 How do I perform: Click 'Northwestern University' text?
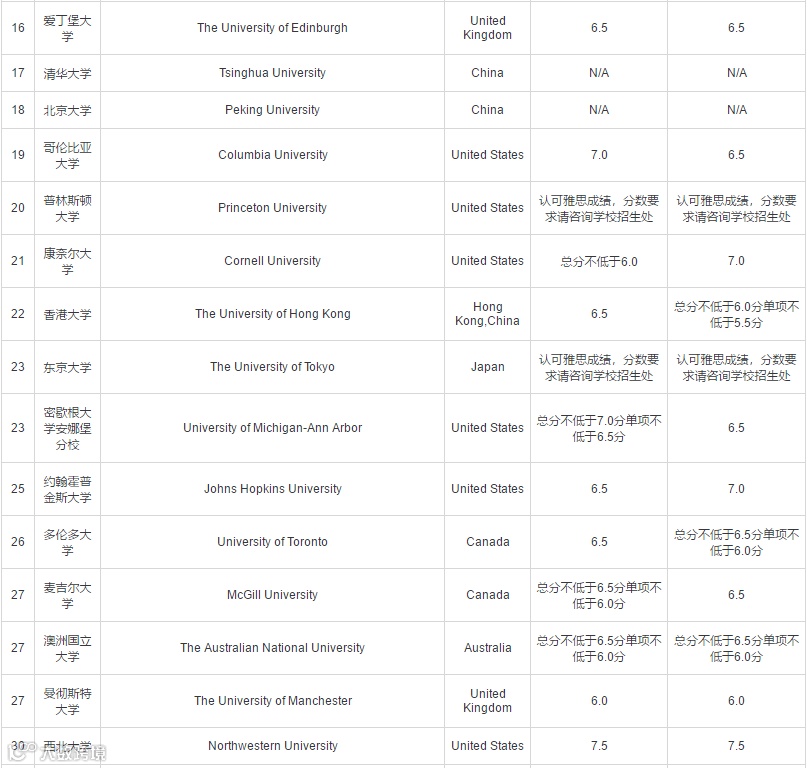[273, 746]
